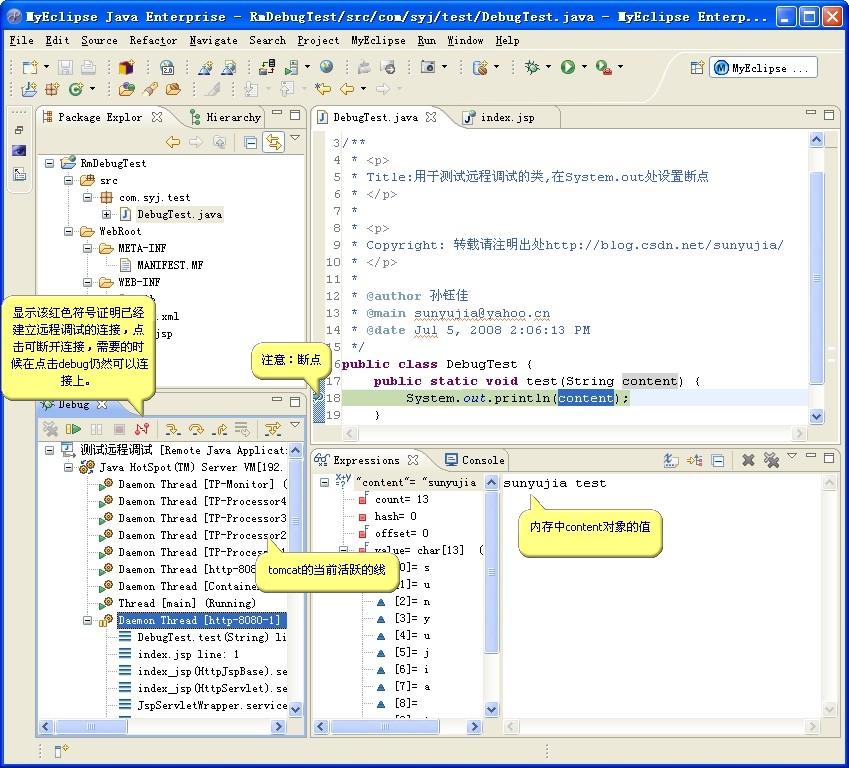Collapse the Remote Java Application launch node
This screenshot has height=768, width=849.
click(x=49, y=450)
